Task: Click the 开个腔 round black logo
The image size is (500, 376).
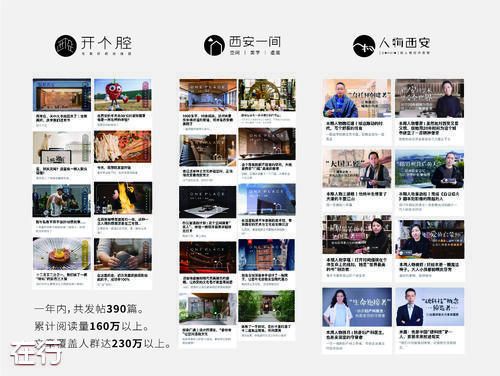Action: 66,46
